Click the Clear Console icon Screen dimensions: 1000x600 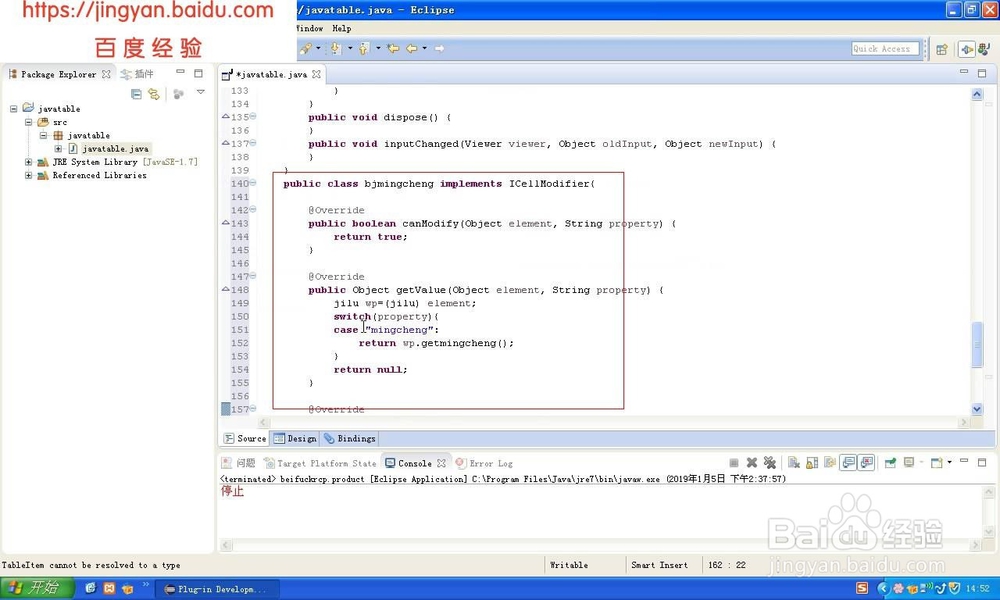point(793,463)
